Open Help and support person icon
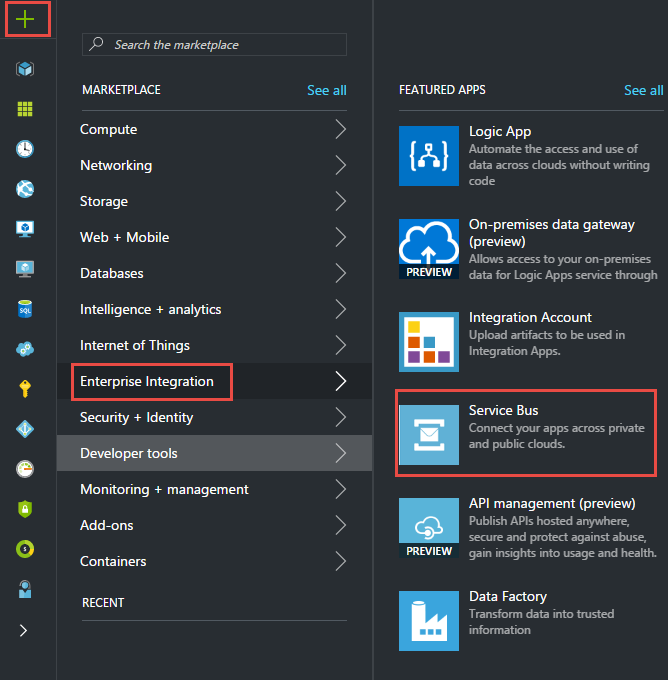Screen dimensions: 668x680 click(25, 589)
